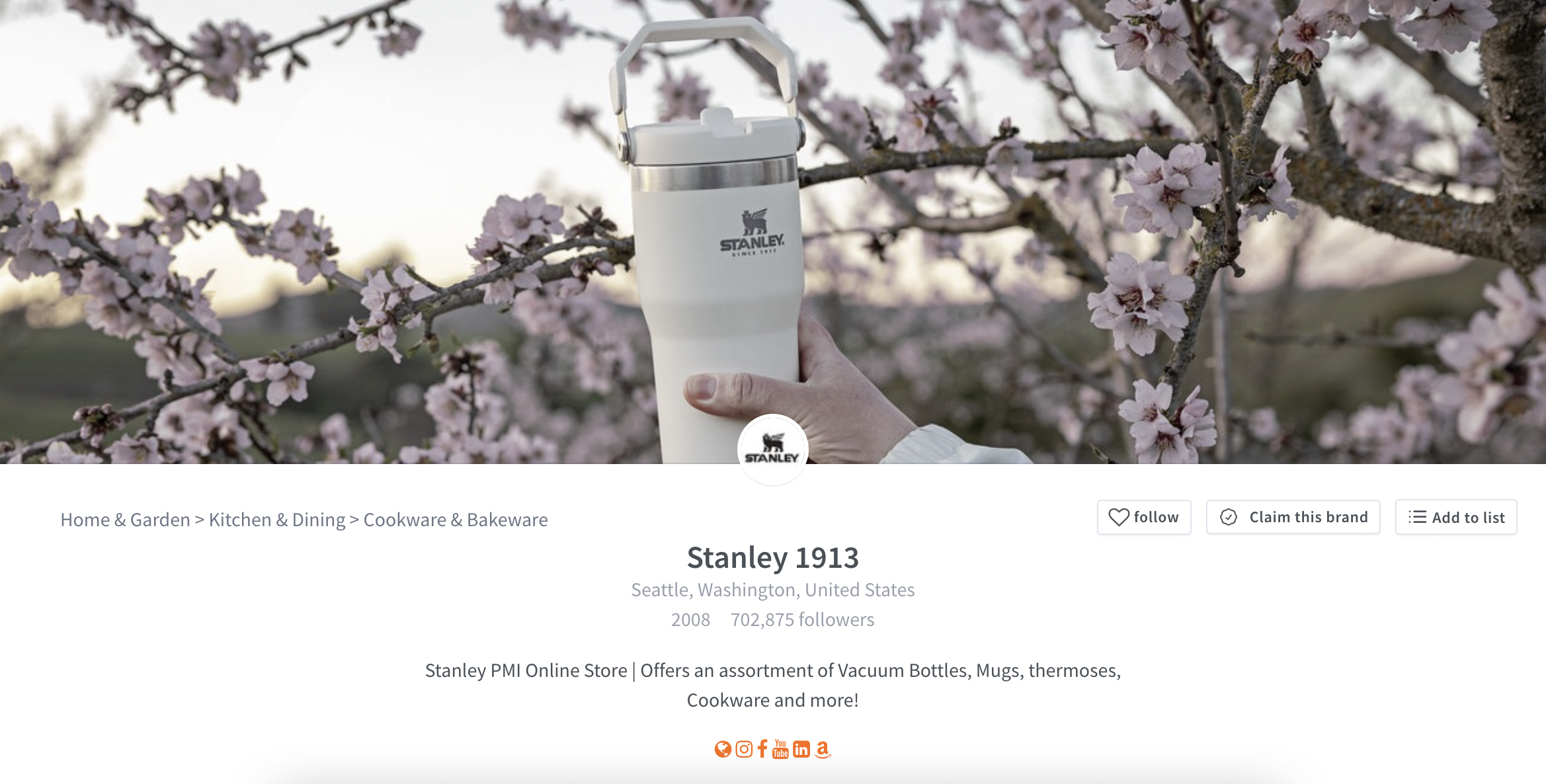Open the Add to list menu
The width and height of the screenshot is (1546, 784).
pyautogui.click(x=1456, y=517)
